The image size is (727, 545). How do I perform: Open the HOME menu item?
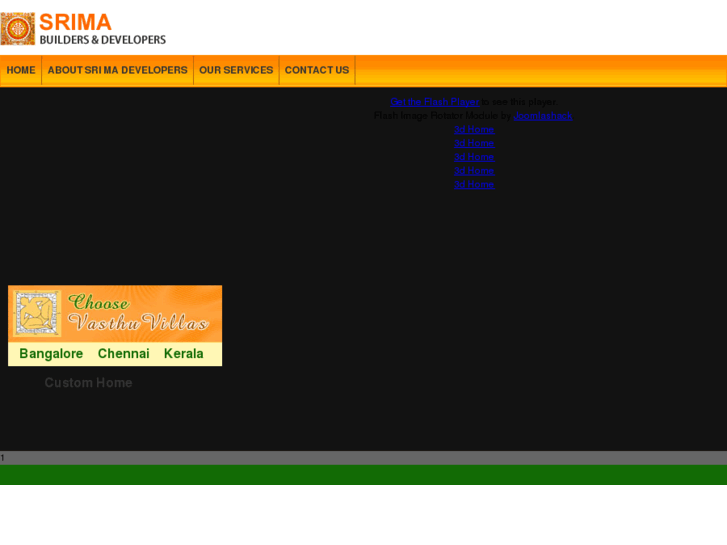pos(21,70)
